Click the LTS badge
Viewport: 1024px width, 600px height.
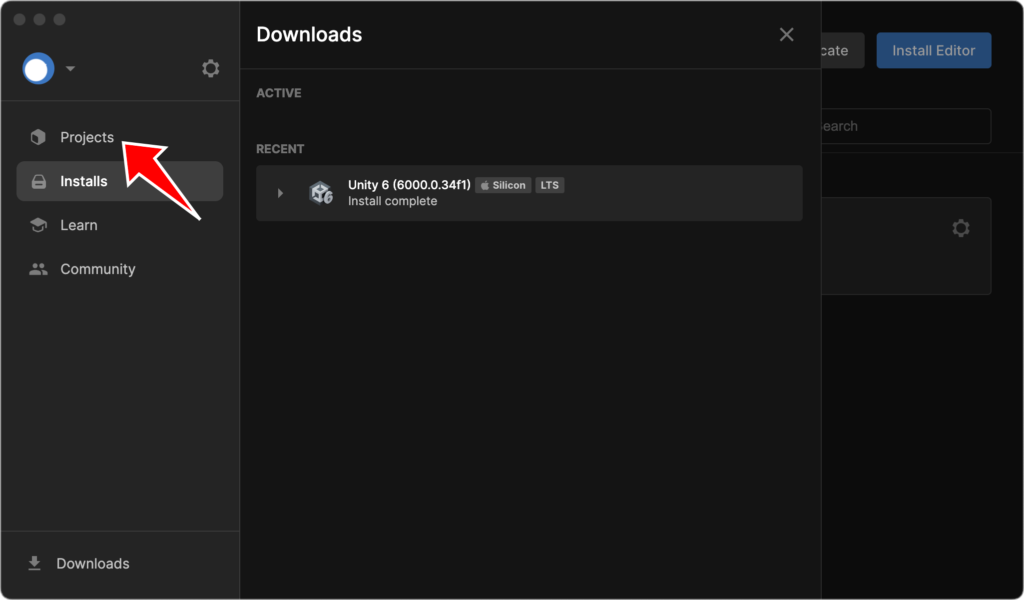click(549, 185)
